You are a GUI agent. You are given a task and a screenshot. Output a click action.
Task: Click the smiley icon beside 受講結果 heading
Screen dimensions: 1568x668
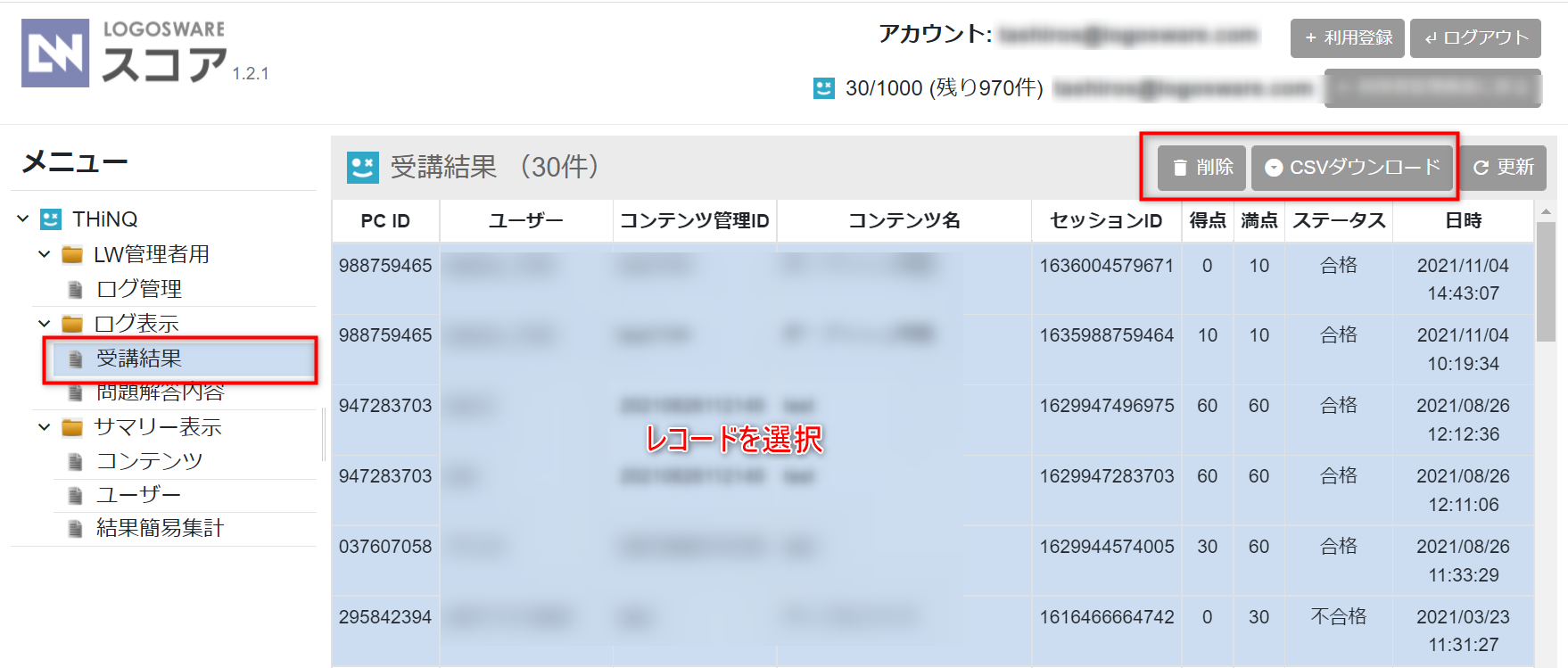362,167
